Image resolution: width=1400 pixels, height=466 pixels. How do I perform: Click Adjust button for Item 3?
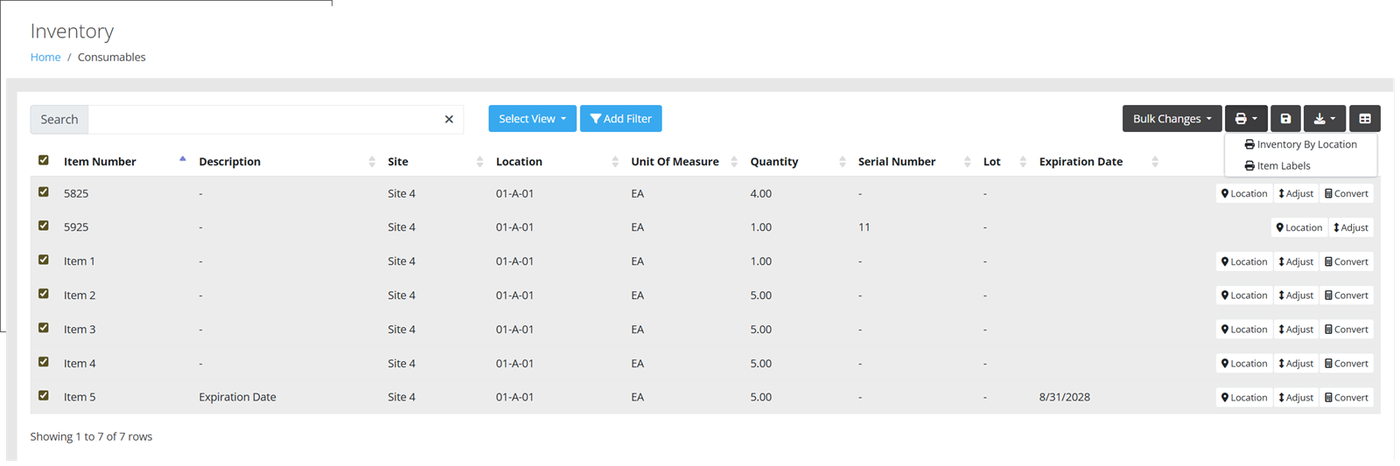tap(1296, 330)
